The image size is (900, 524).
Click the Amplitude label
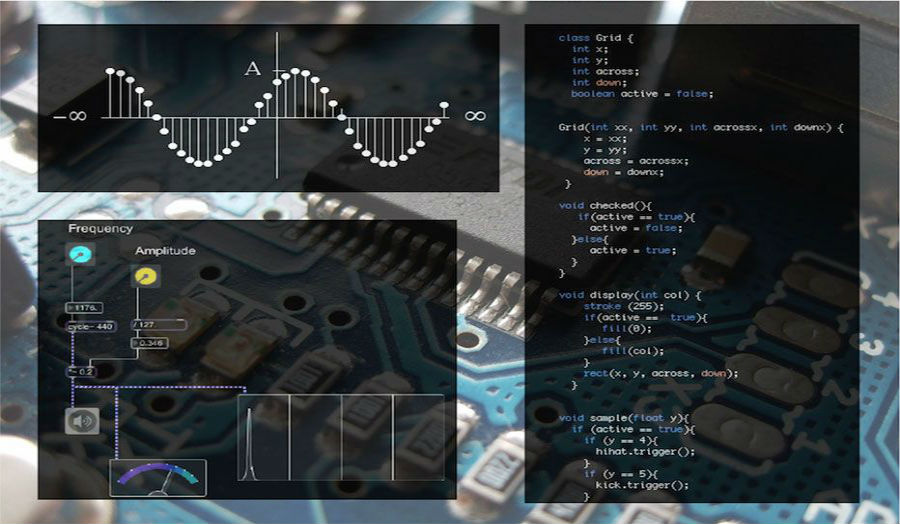[x=165, y=251]
